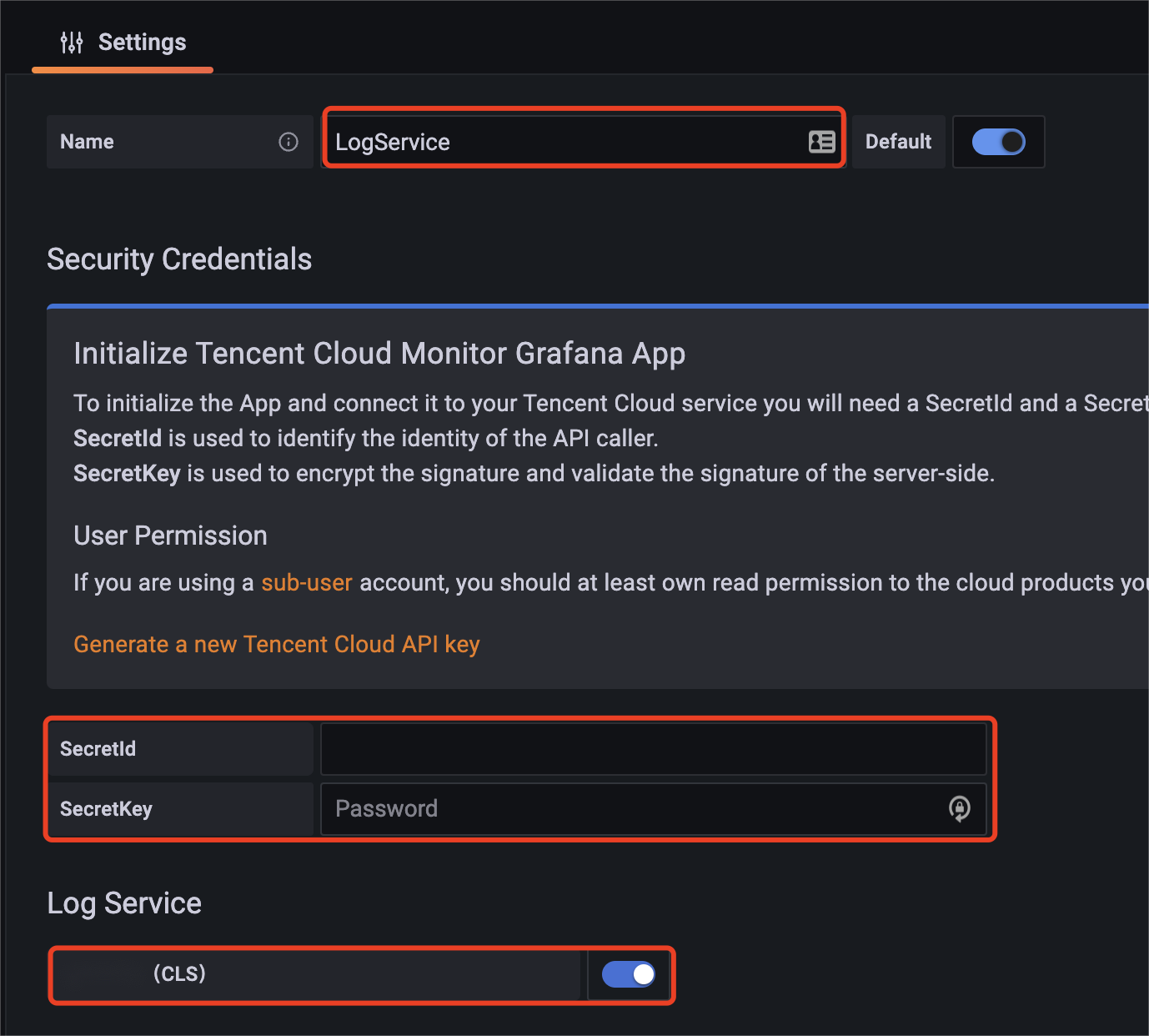Click the Security Credentials heading
The width and height of the screenshot is (1149, 1036).
click(x=179, y=259)
